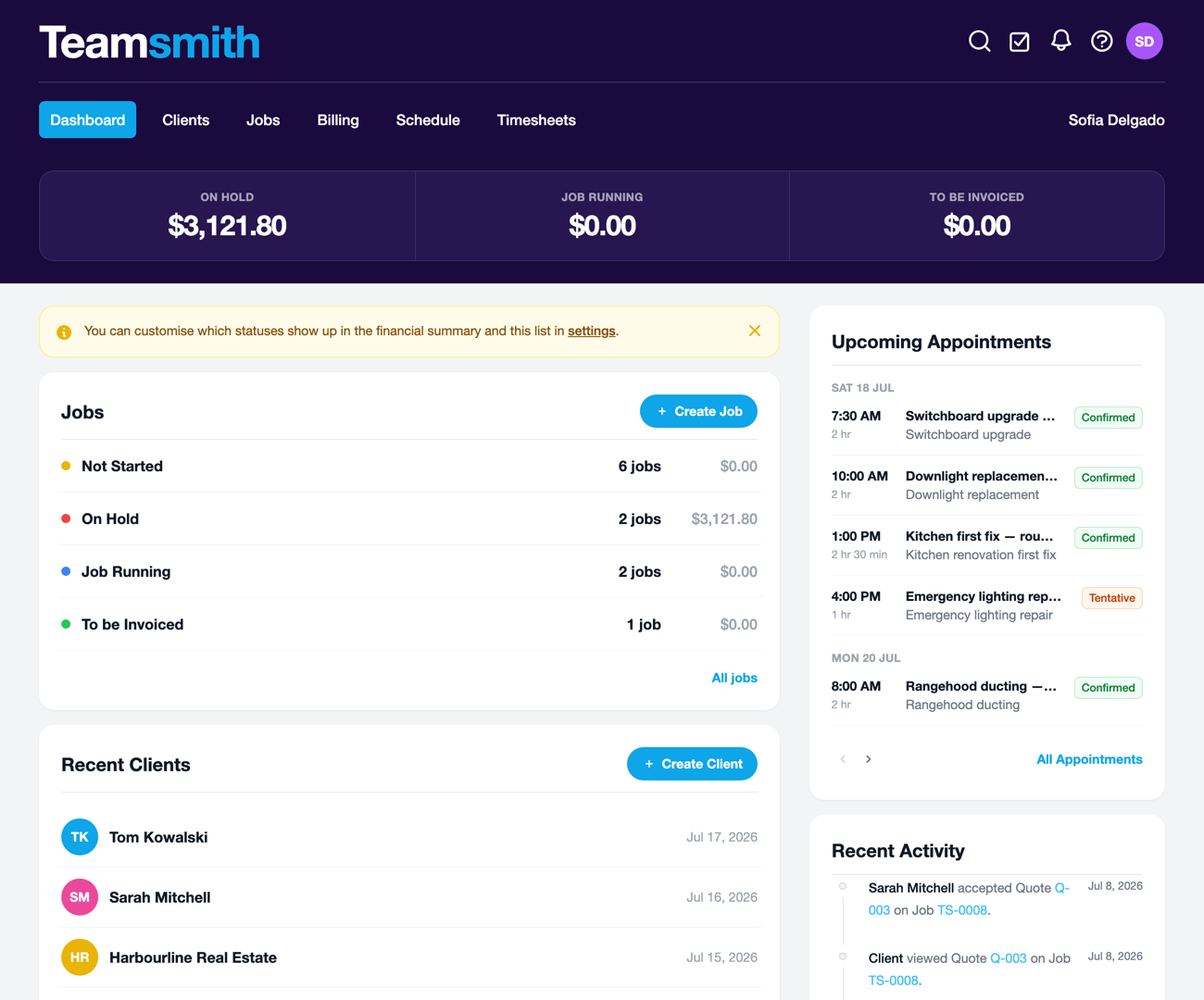Open the help question mark icon
The width and height of the screenshot is (1204, 1000).
(1101, 41)
